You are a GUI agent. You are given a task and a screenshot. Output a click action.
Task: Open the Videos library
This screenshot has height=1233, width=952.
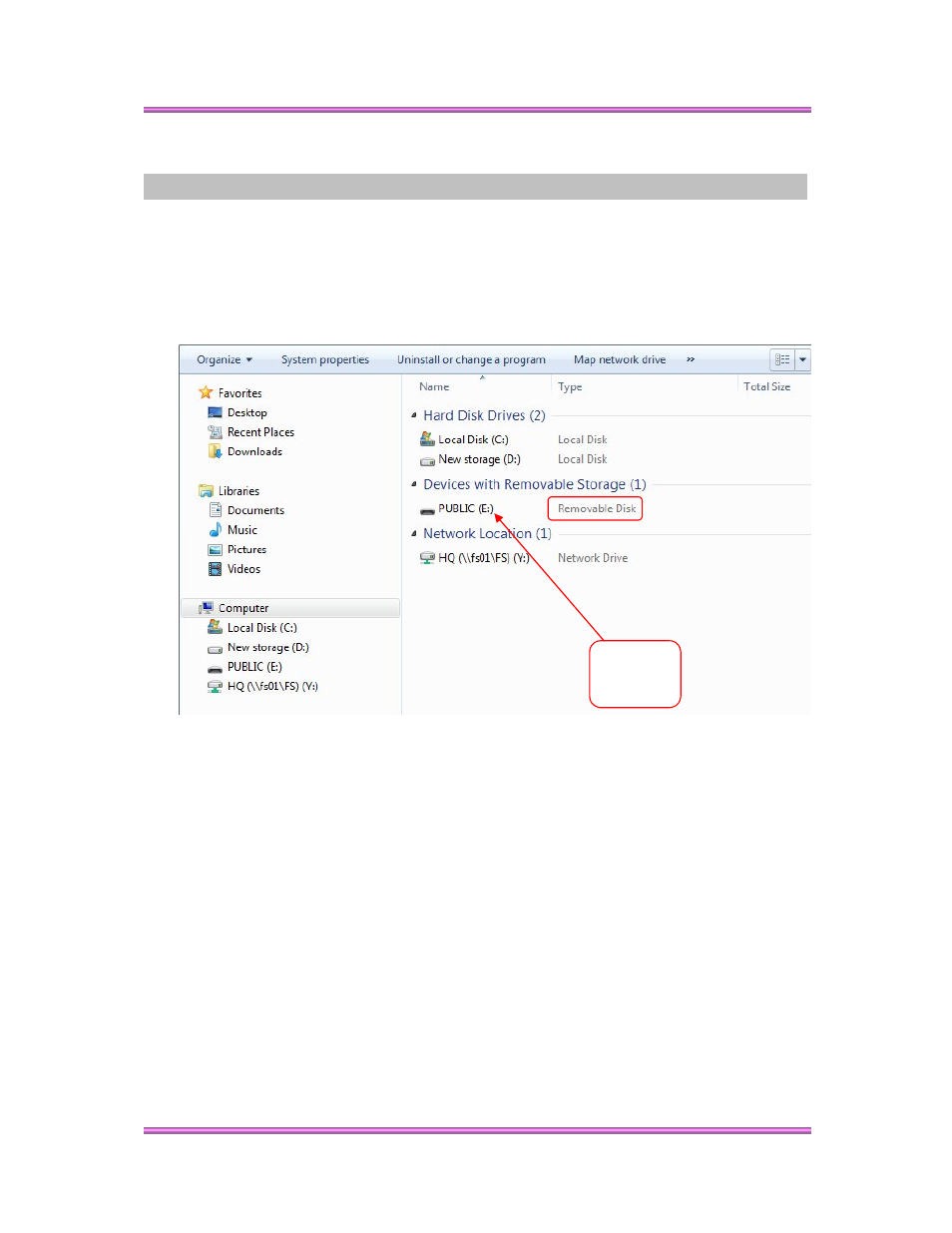(244, 569)
